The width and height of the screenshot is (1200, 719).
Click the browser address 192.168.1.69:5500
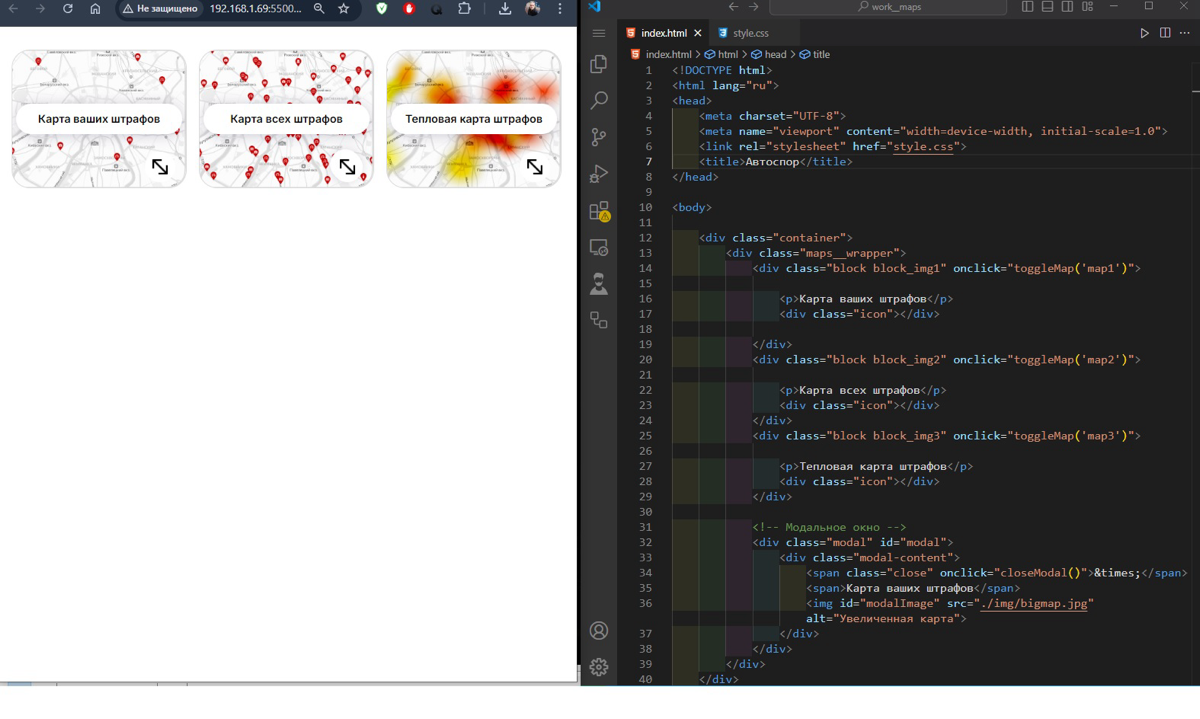pos(255,9)
